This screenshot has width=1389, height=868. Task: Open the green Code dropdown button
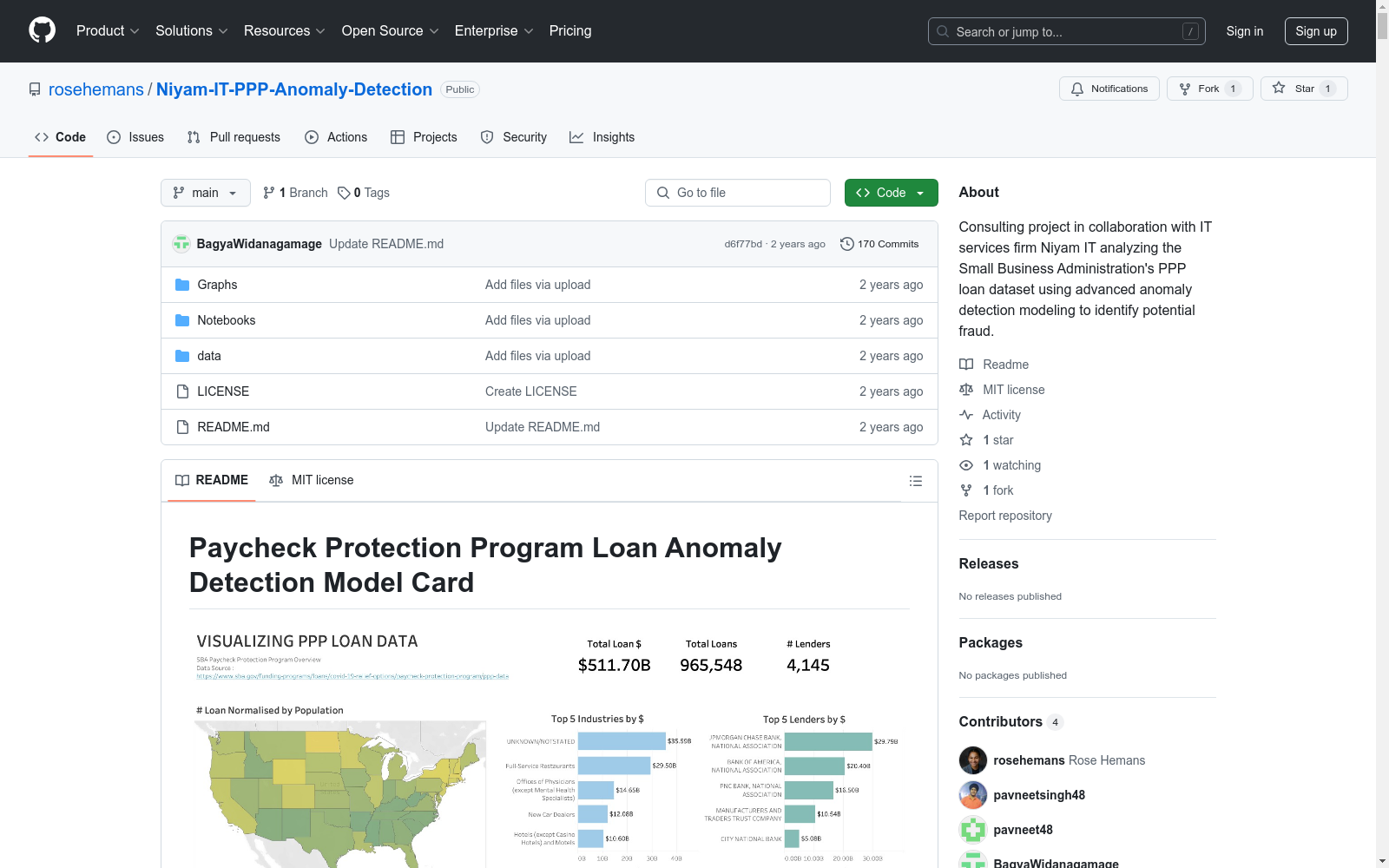coord(891,193)
